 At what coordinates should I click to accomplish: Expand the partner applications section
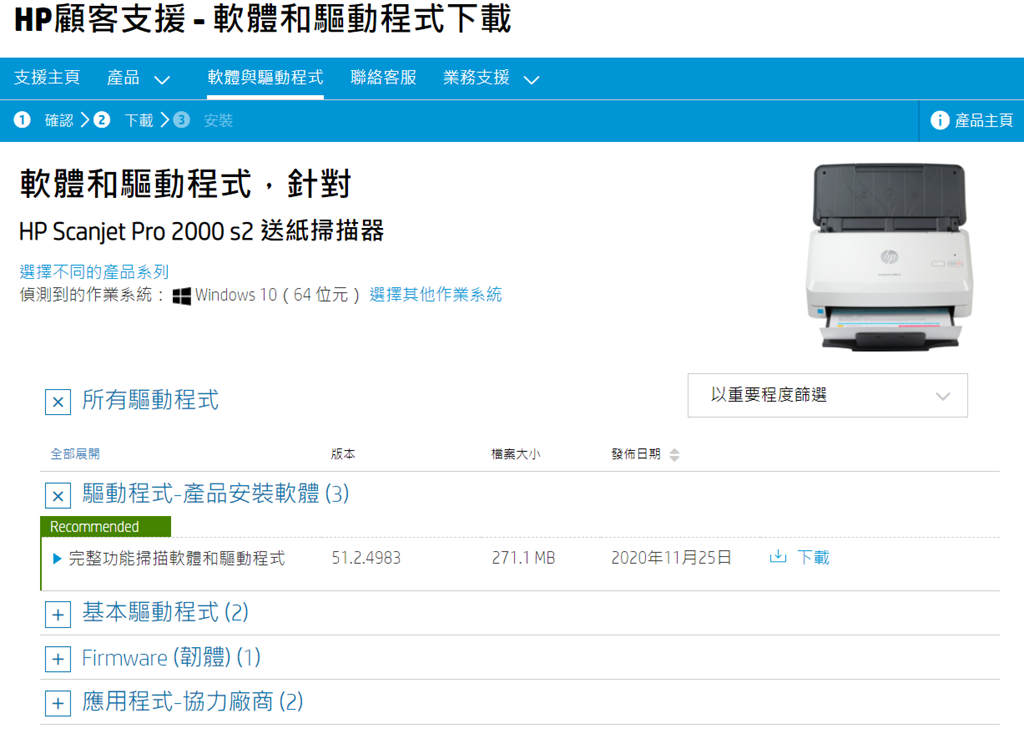point(58,703)
